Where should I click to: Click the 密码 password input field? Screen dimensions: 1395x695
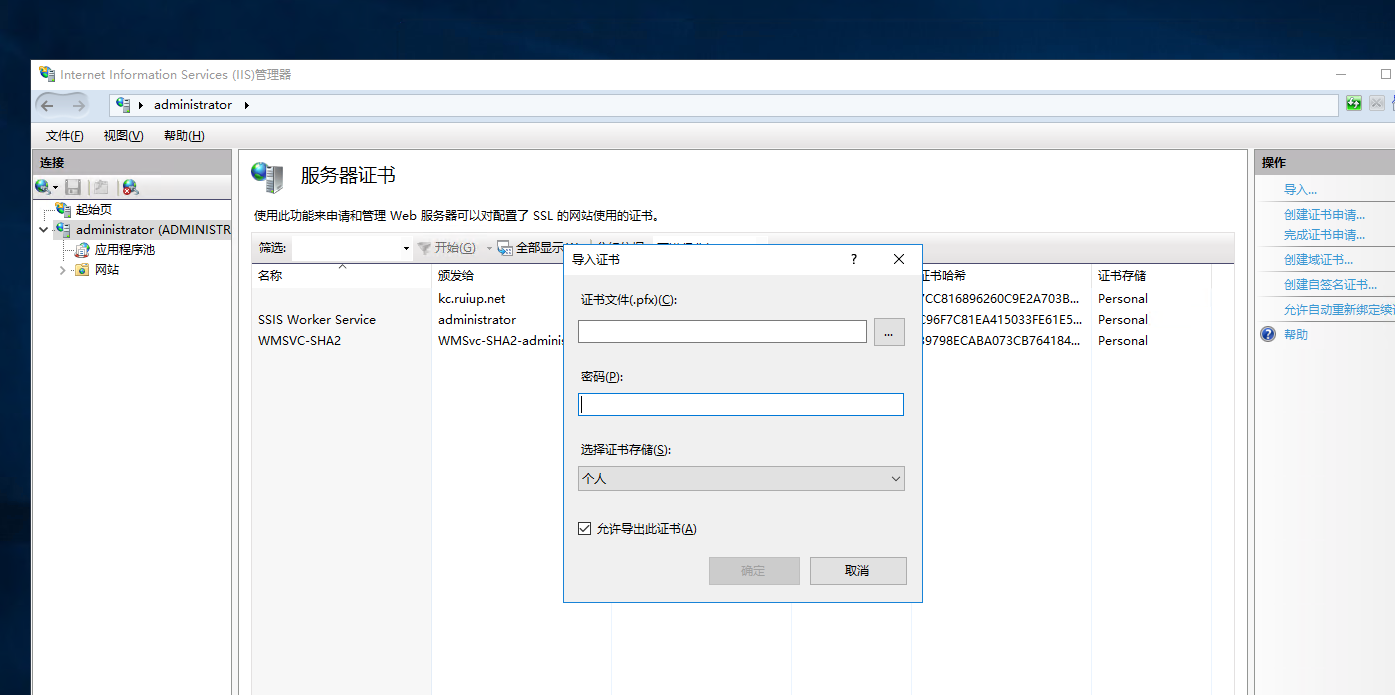point(741,404)
